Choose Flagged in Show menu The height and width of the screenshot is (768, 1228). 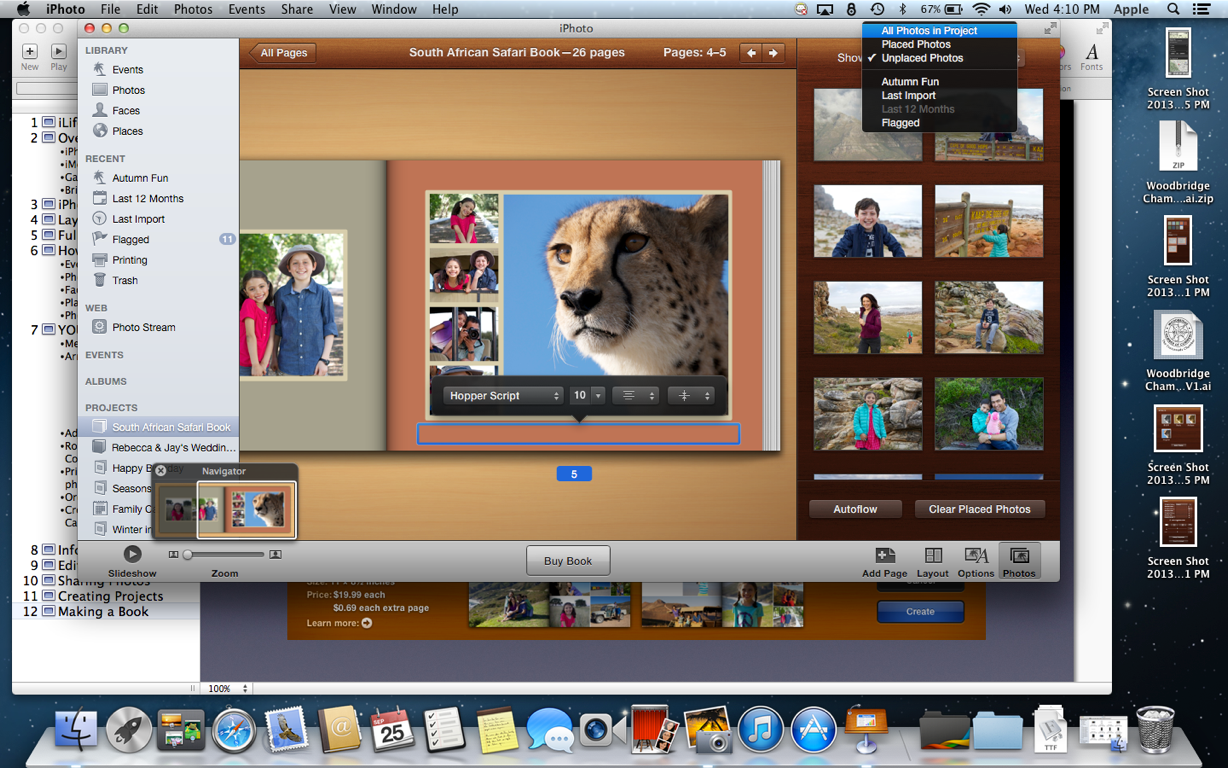point(939,123)
